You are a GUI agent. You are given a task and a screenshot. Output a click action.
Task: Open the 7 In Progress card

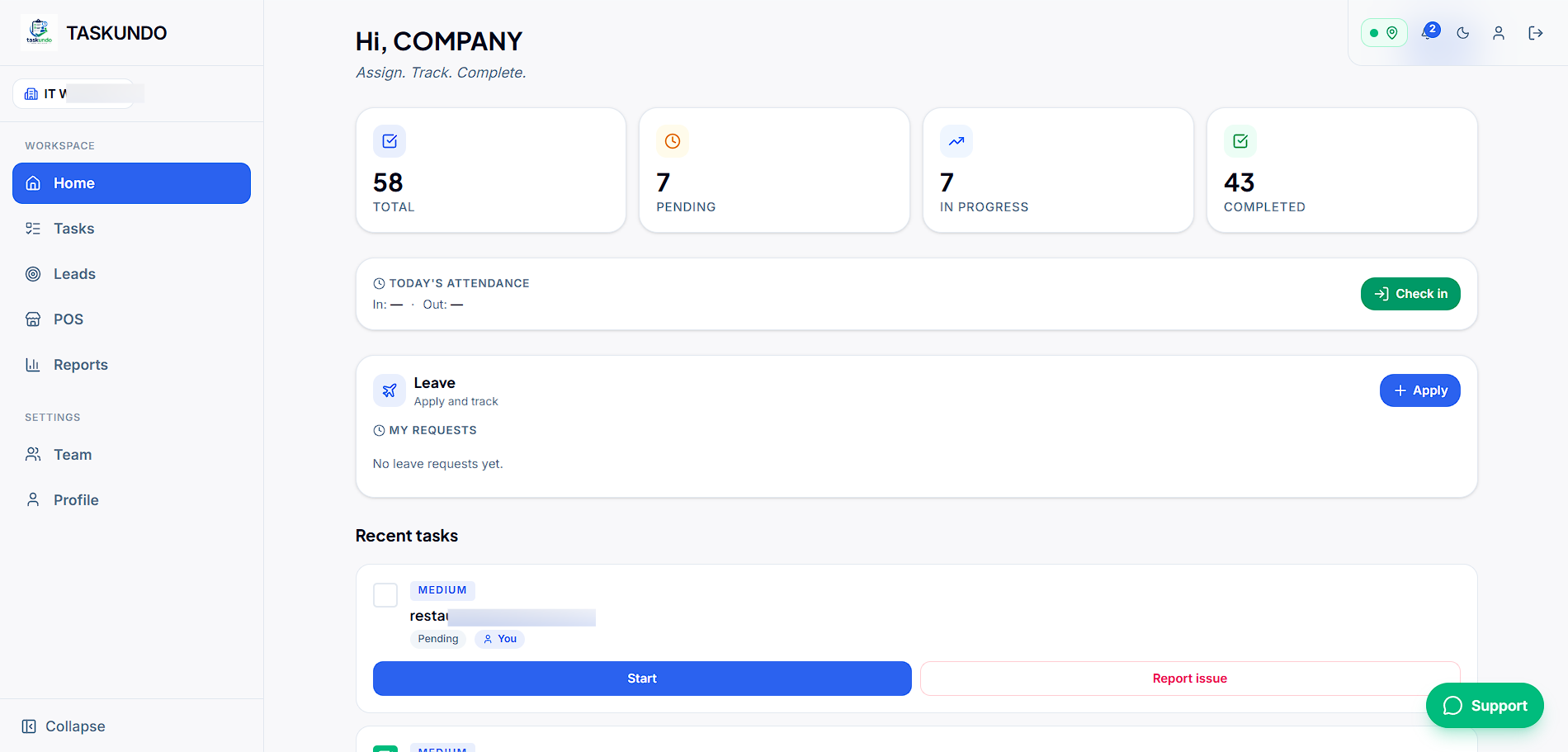pyautogui.click(x=1058, y=170)
